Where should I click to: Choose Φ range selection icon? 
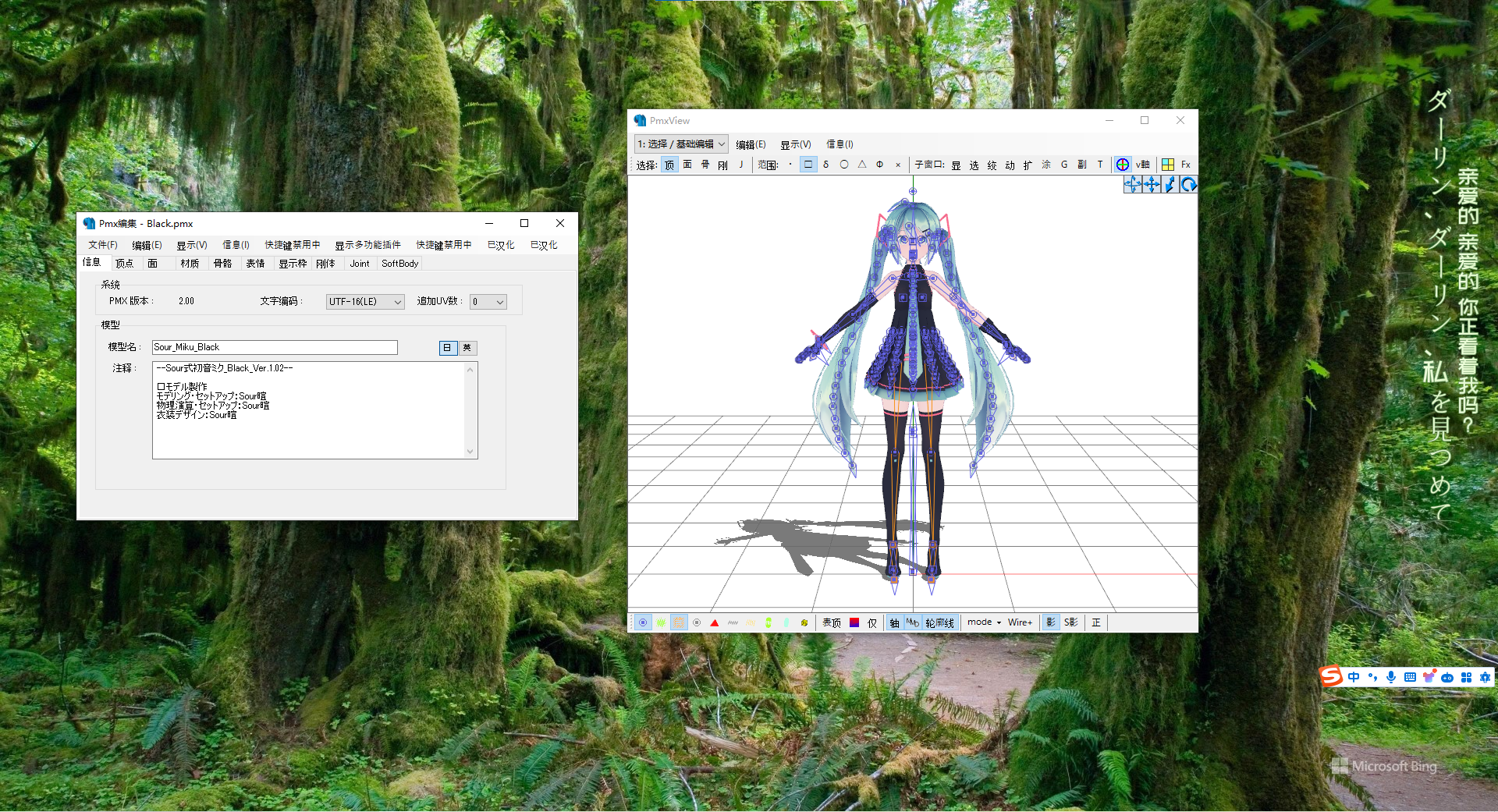pyautogui.click(x=880, y=165)
